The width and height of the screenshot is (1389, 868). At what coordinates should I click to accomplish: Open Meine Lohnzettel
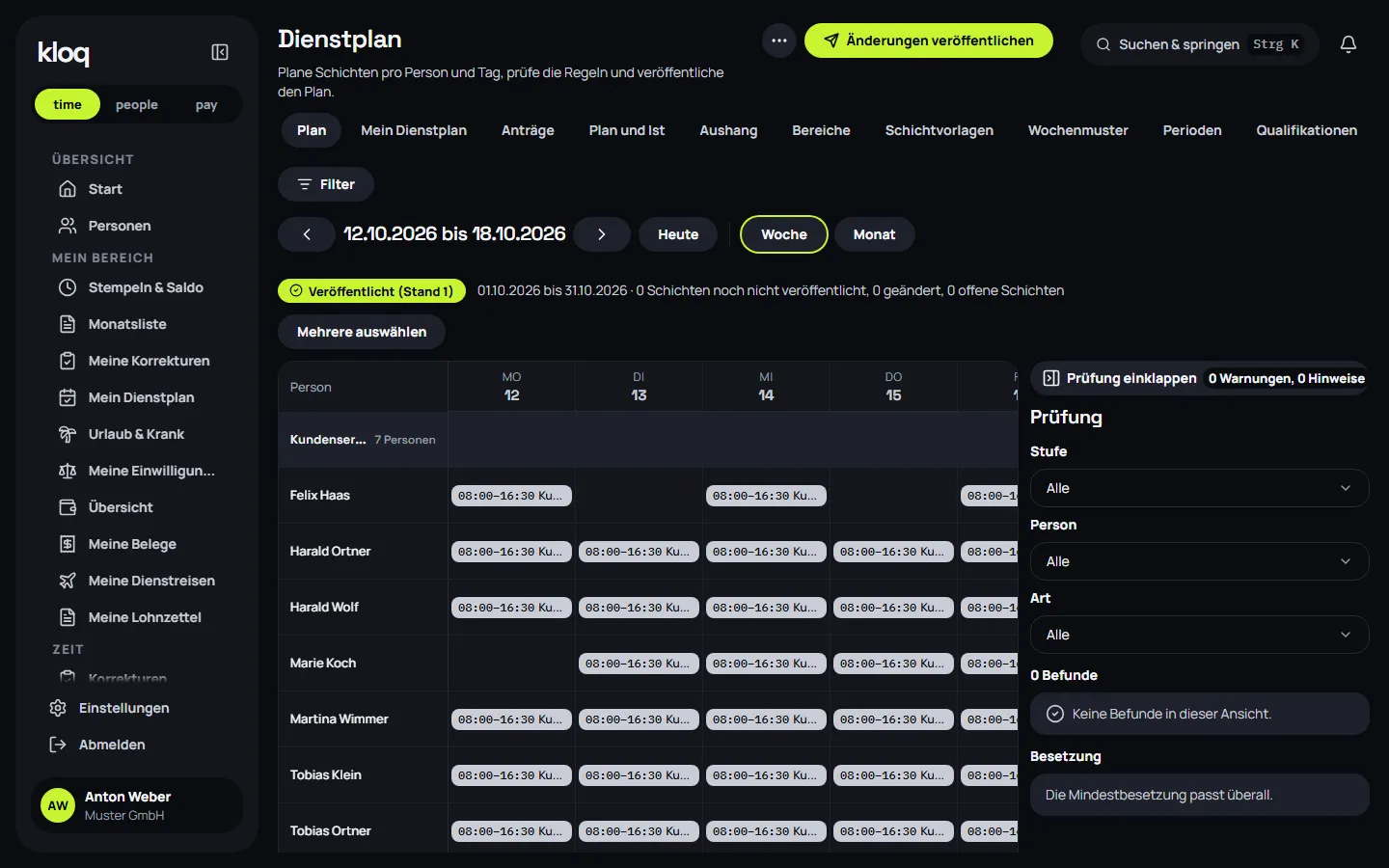tap(137, 617)
